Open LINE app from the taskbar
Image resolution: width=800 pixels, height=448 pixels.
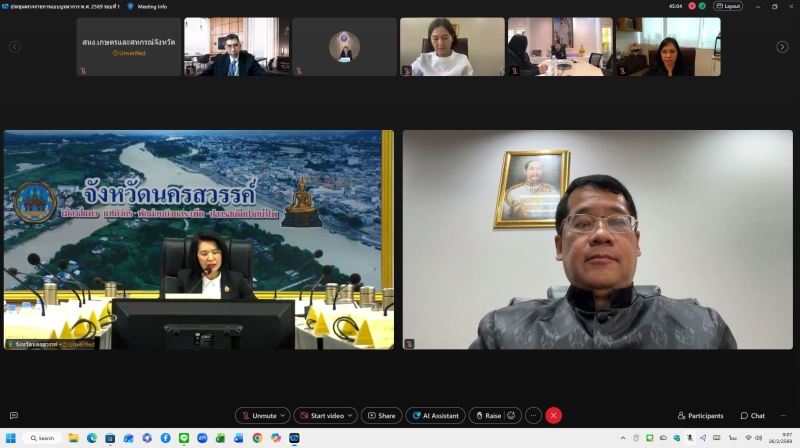[x=184, y=438]
